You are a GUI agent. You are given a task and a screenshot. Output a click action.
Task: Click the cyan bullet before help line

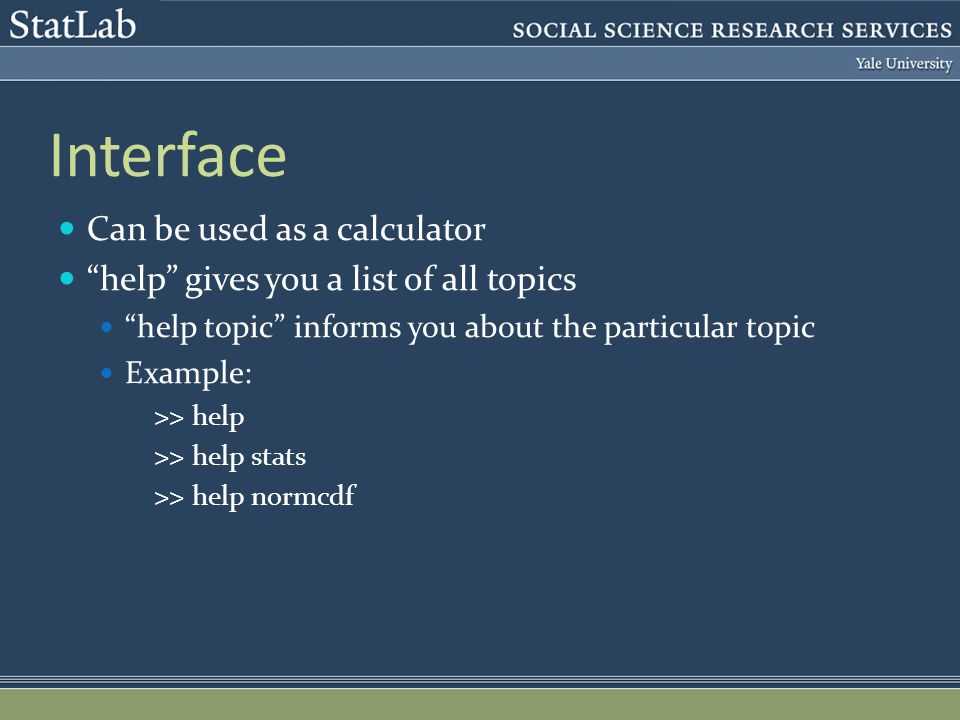coord(67,279)
